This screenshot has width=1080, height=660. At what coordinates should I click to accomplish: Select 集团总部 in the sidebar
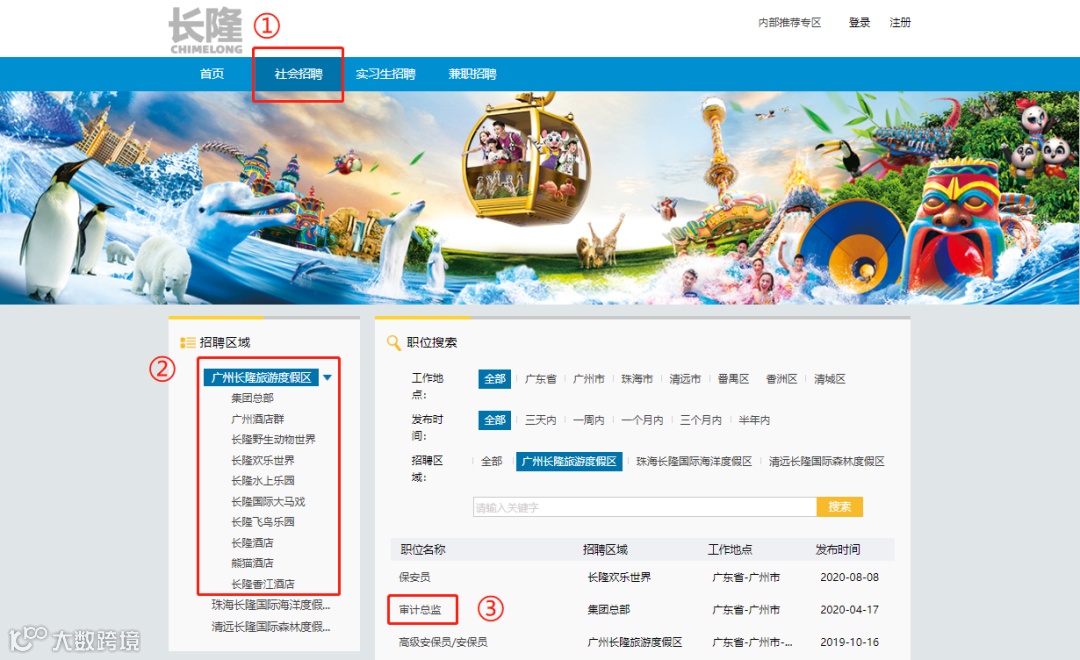coord(252,398)
